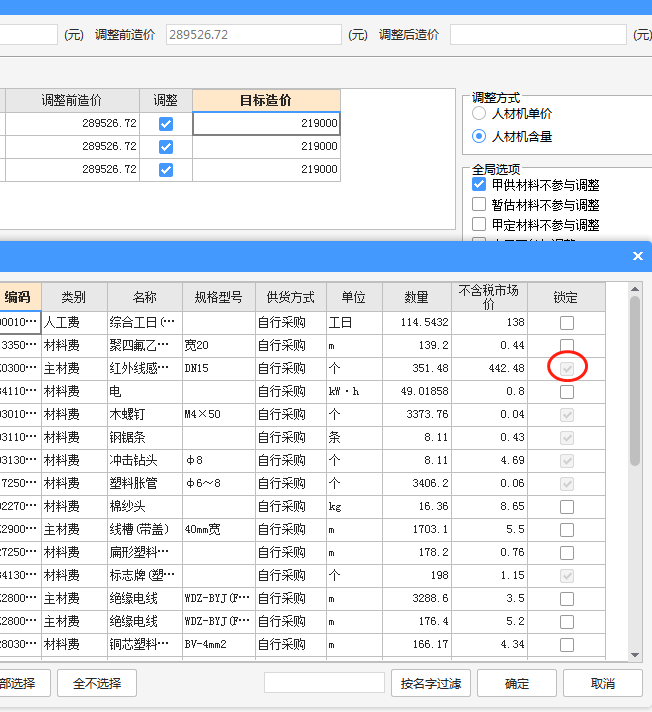Toggle lock checkbox for 铜芯塑料 row
This screenshot has width=652, height=712.
[567, 644]
